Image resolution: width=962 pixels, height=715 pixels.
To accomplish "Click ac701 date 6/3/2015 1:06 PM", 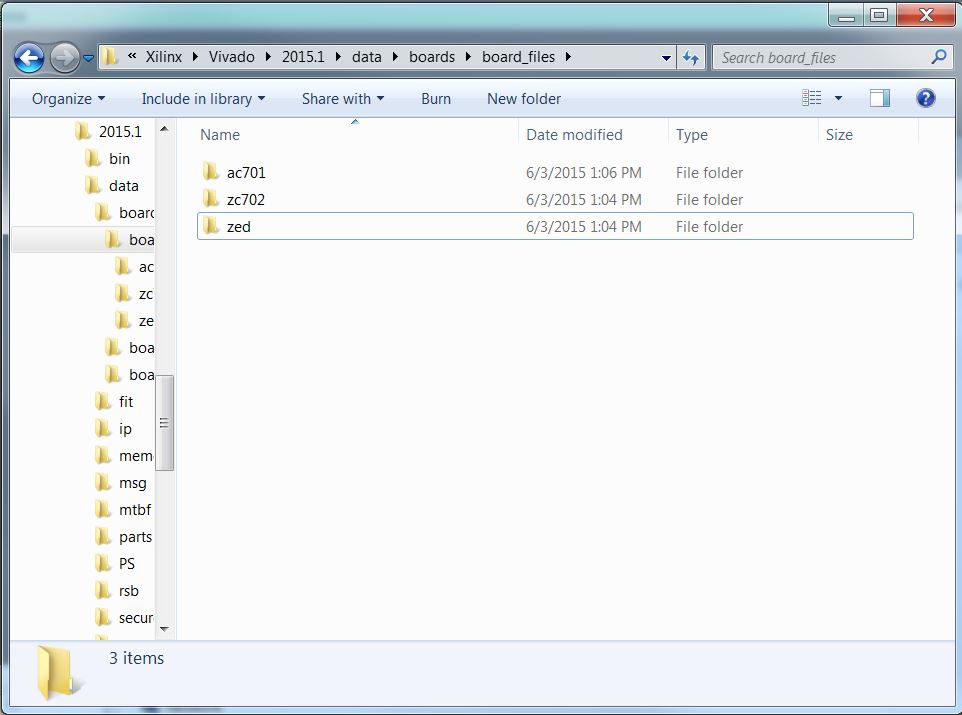I will pos(583,172).
